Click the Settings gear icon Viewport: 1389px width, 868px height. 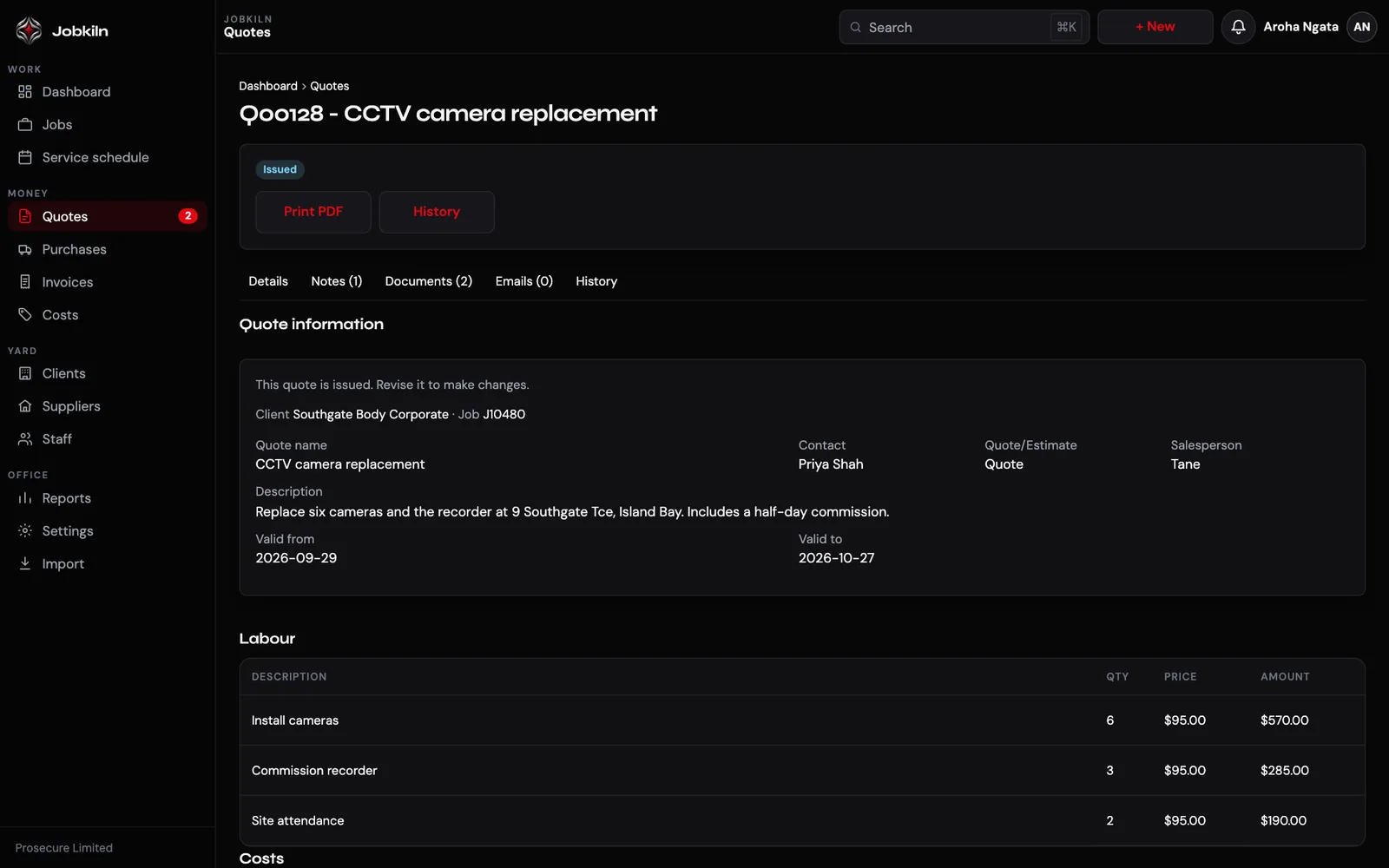(25, 531)
